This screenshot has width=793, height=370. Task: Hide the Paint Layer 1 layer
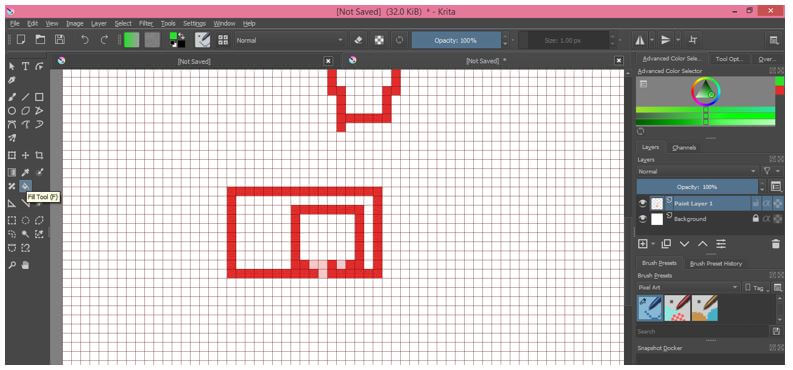tap(643, 203)
